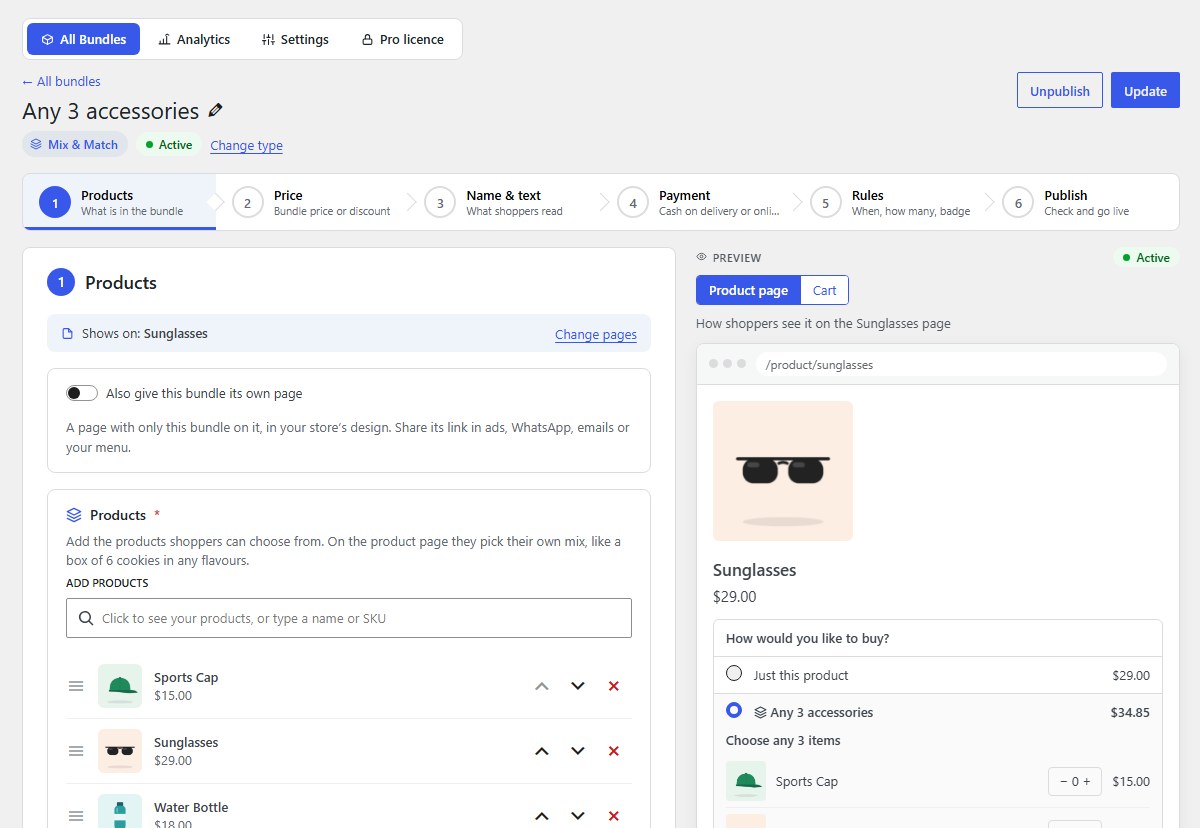This screenshot has height=828, width=1200.
Task: Remove Sports Cap with red X
Action: coord(614,686)
